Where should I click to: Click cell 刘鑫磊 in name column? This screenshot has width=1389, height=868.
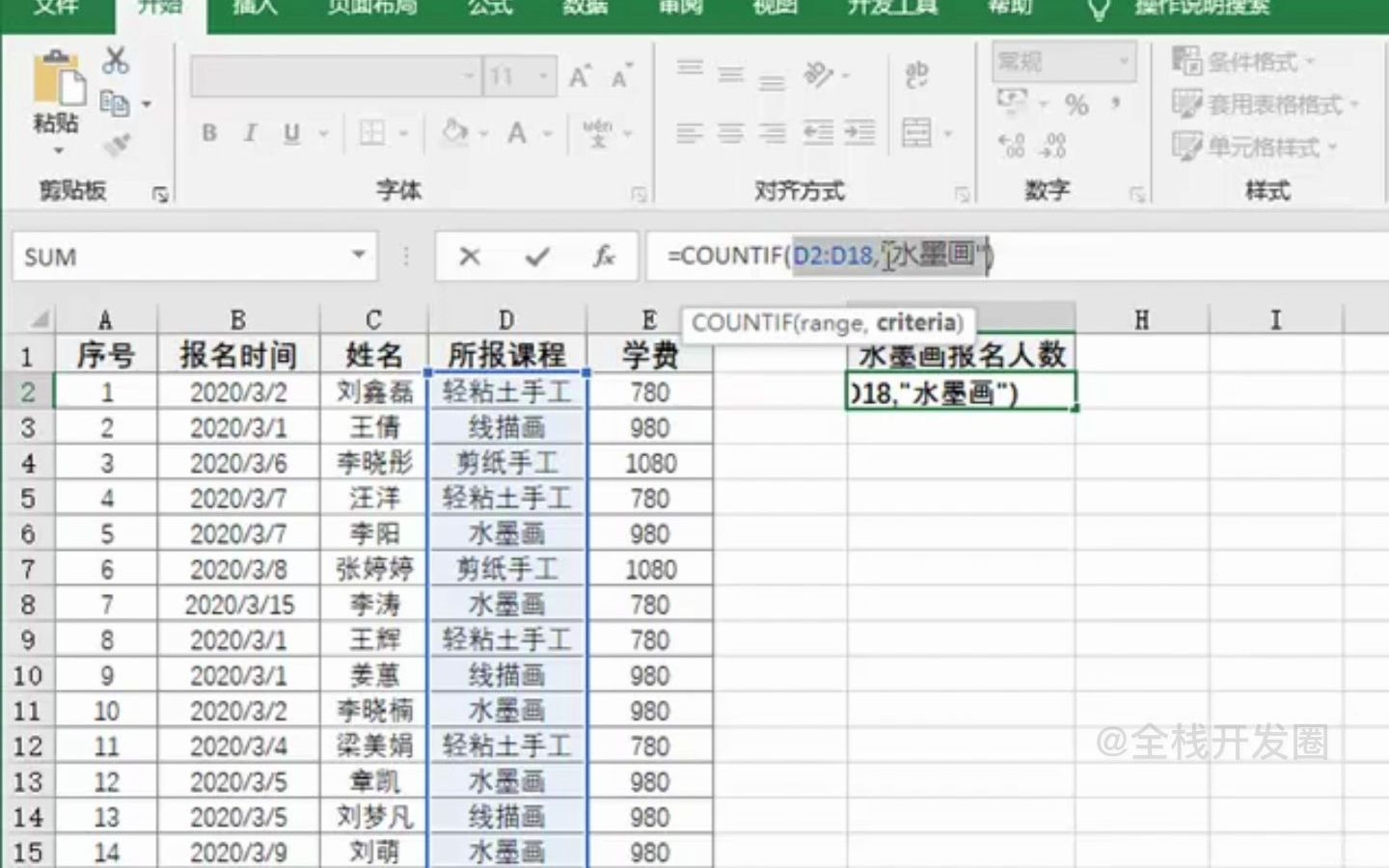(x=374, y=392)
